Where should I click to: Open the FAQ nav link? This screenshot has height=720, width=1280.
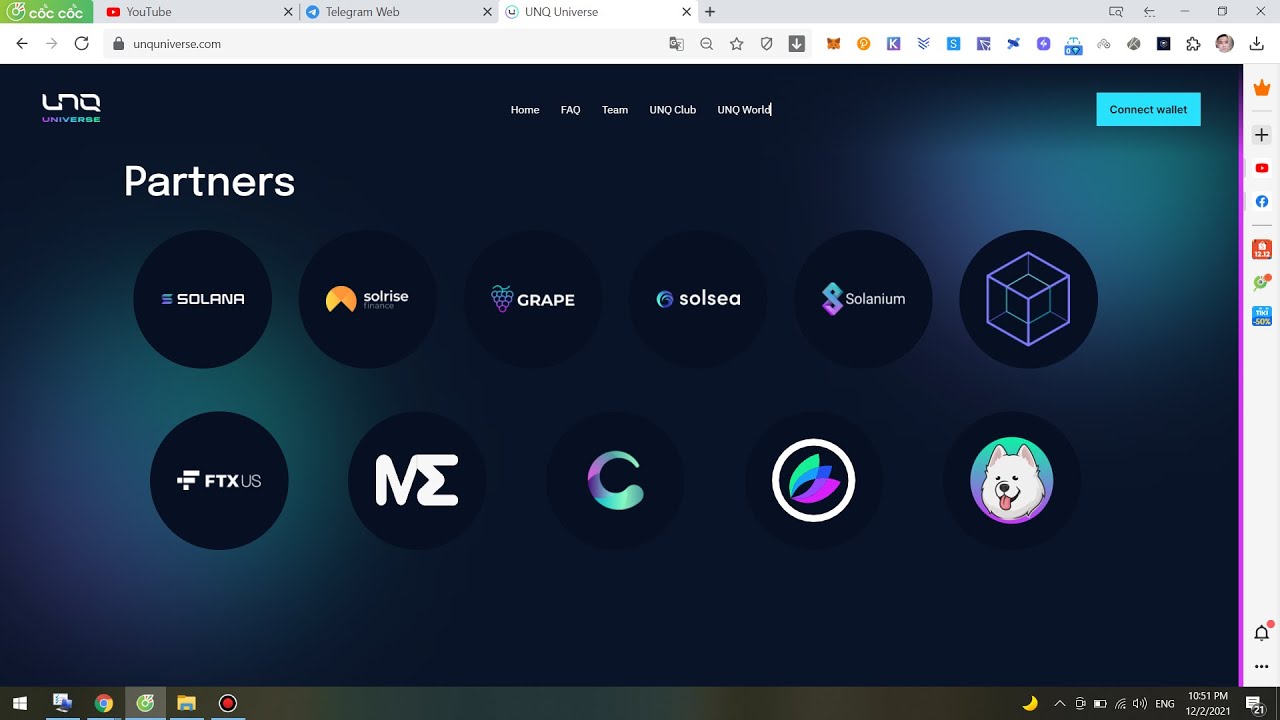pyautogui.click(x=570, y=110)
